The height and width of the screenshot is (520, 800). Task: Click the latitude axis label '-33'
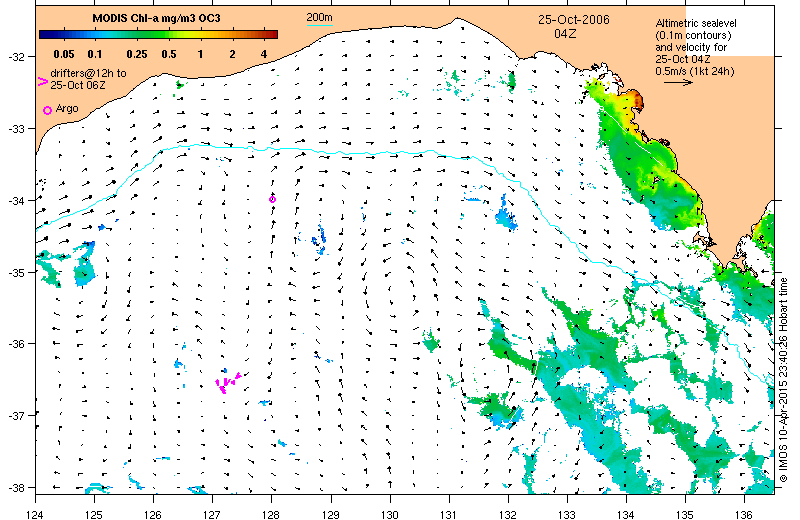point(16,129)
